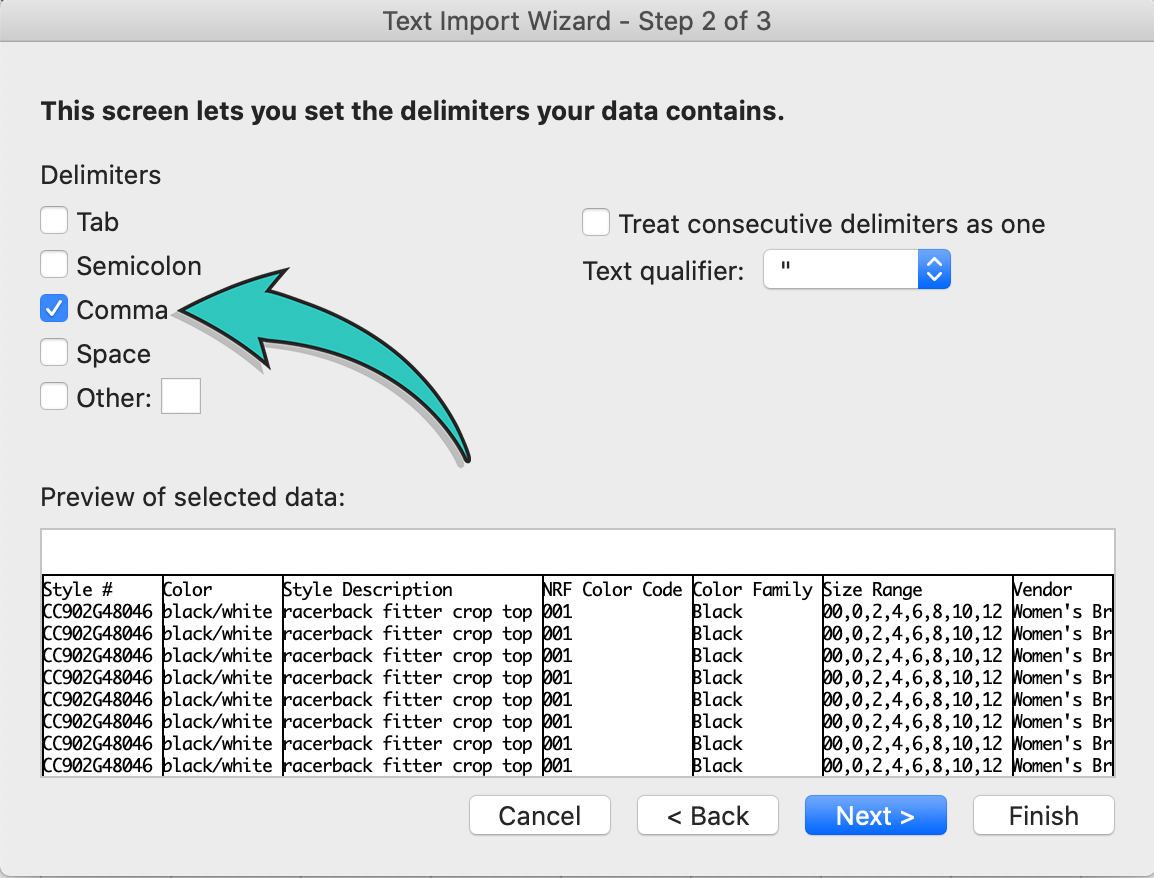This screenshot has height=878, width=1154.
Task: Toggle Treat consecutive delimiters as one
Action: click(596, 223)
